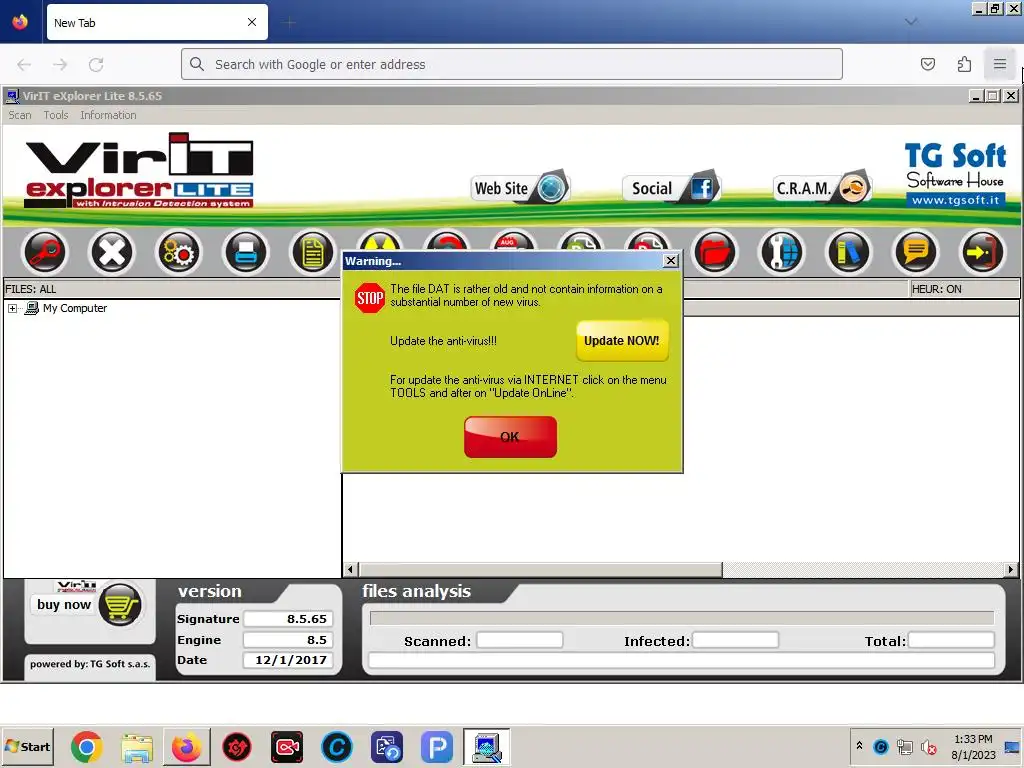This screenshot has width=1024, height=768.
Task: Launch Chrome from the taskbar
Action: [x=87, y=747]
